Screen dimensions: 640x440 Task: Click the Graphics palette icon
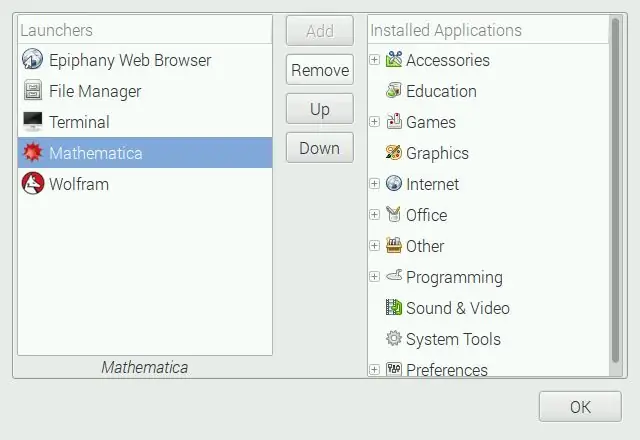(x=393, y=153)
